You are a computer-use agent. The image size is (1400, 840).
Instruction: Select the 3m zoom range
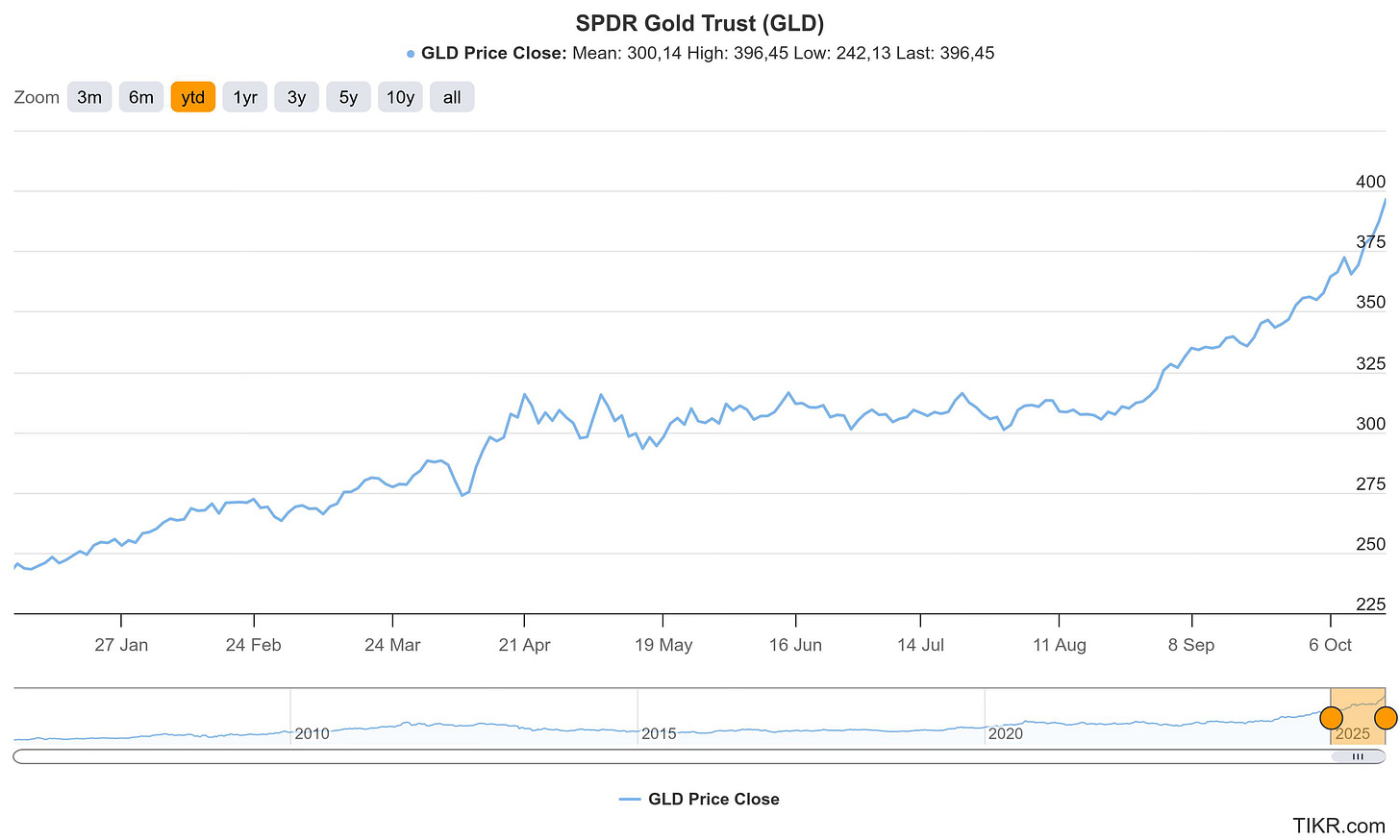(89, 96)
